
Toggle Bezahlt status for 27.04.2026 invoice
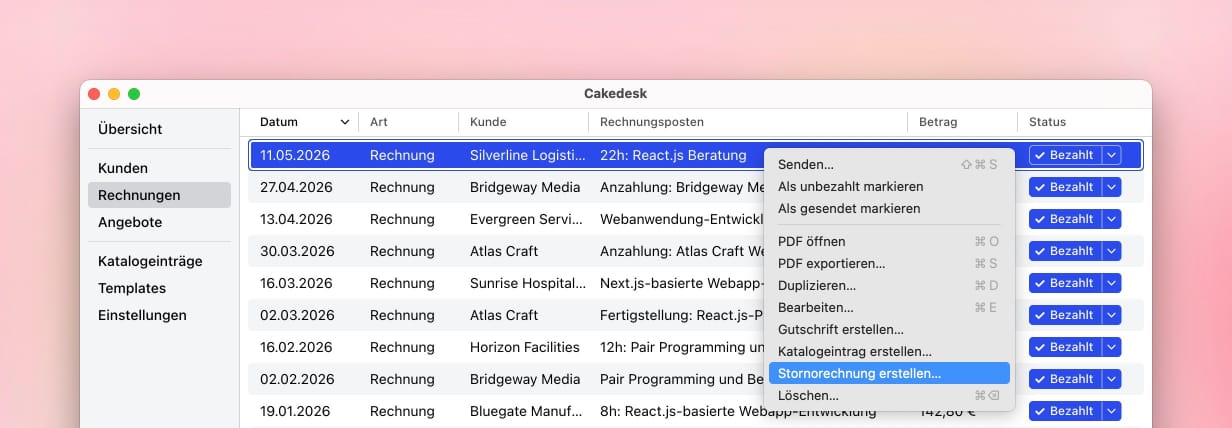pyautogui.click(x=1065, y=187)
